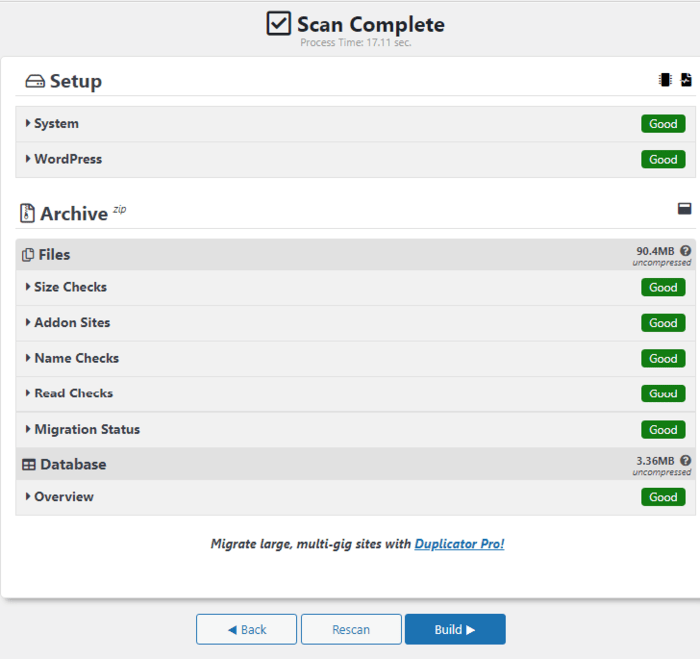This screenshot has width=700, height=659.
Task: Open the scan log file icon
Action: (686, 80)
